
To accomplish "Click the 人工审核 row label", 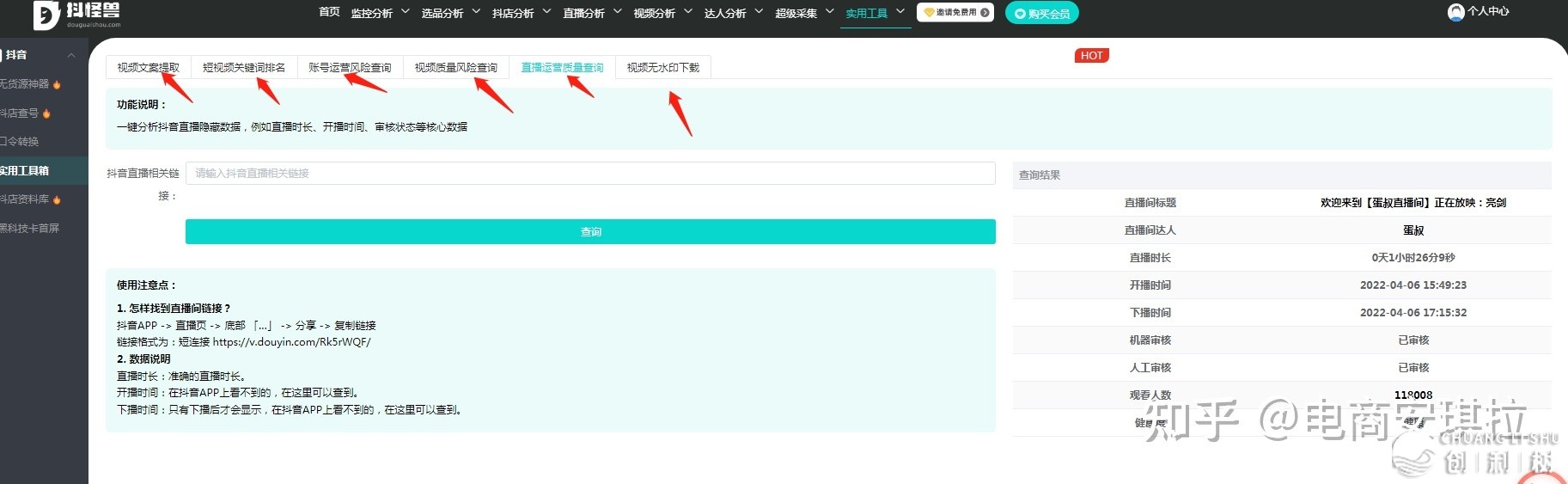I will coord(1150,368).
